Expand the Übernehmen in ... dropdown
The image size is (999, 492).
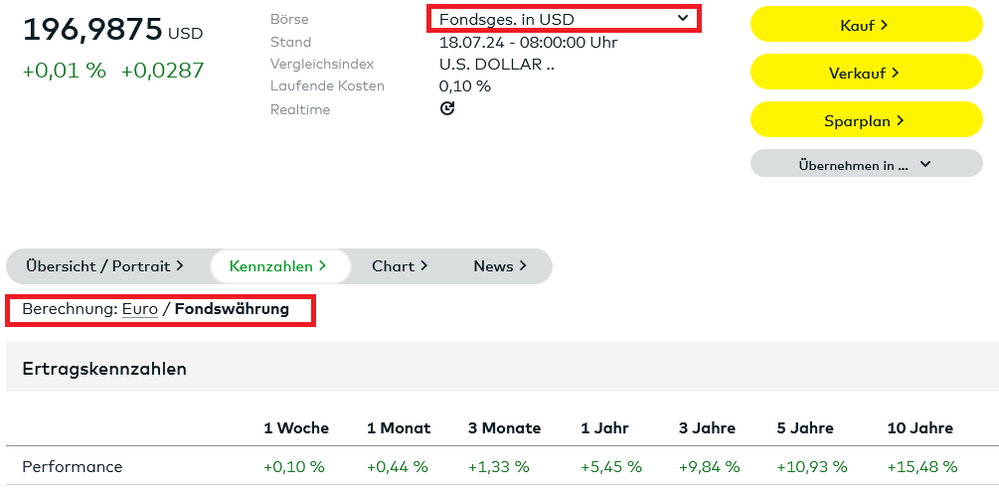click(x=866, y=165)
